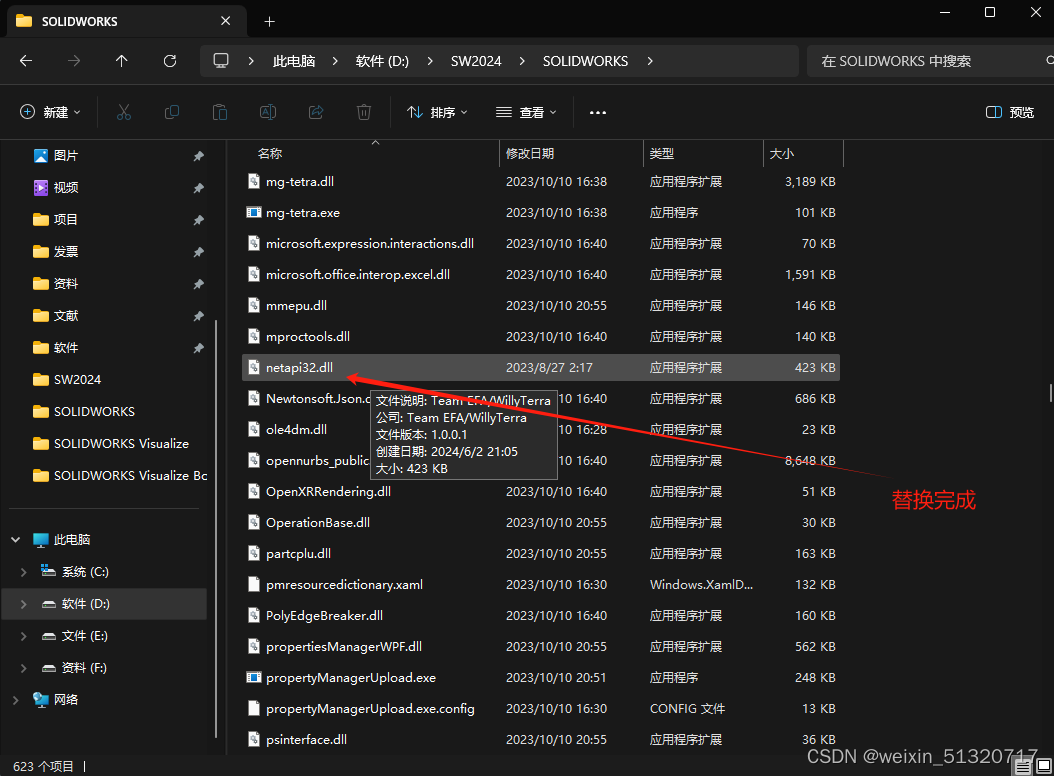
Task: Select the mg-tetra.exe file icon
Action: pyautogui.click(x=253, y=212)
